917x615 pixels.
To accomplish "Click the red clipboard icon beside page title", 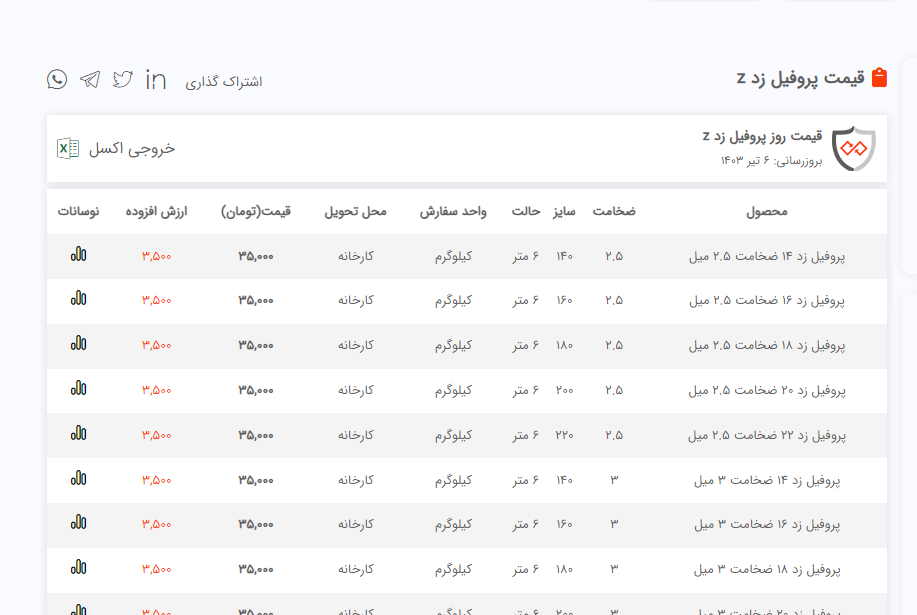I will coord(879,78).
